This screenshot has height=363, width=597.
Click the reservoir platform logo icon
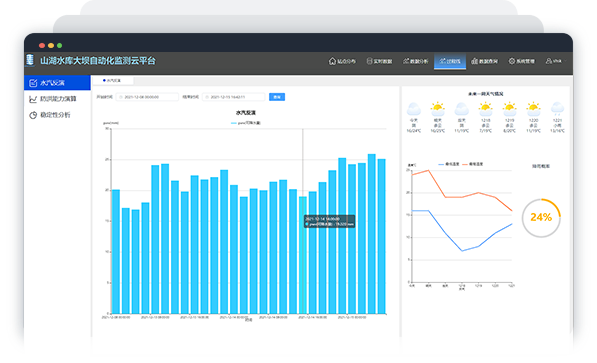tap(30, 60)
